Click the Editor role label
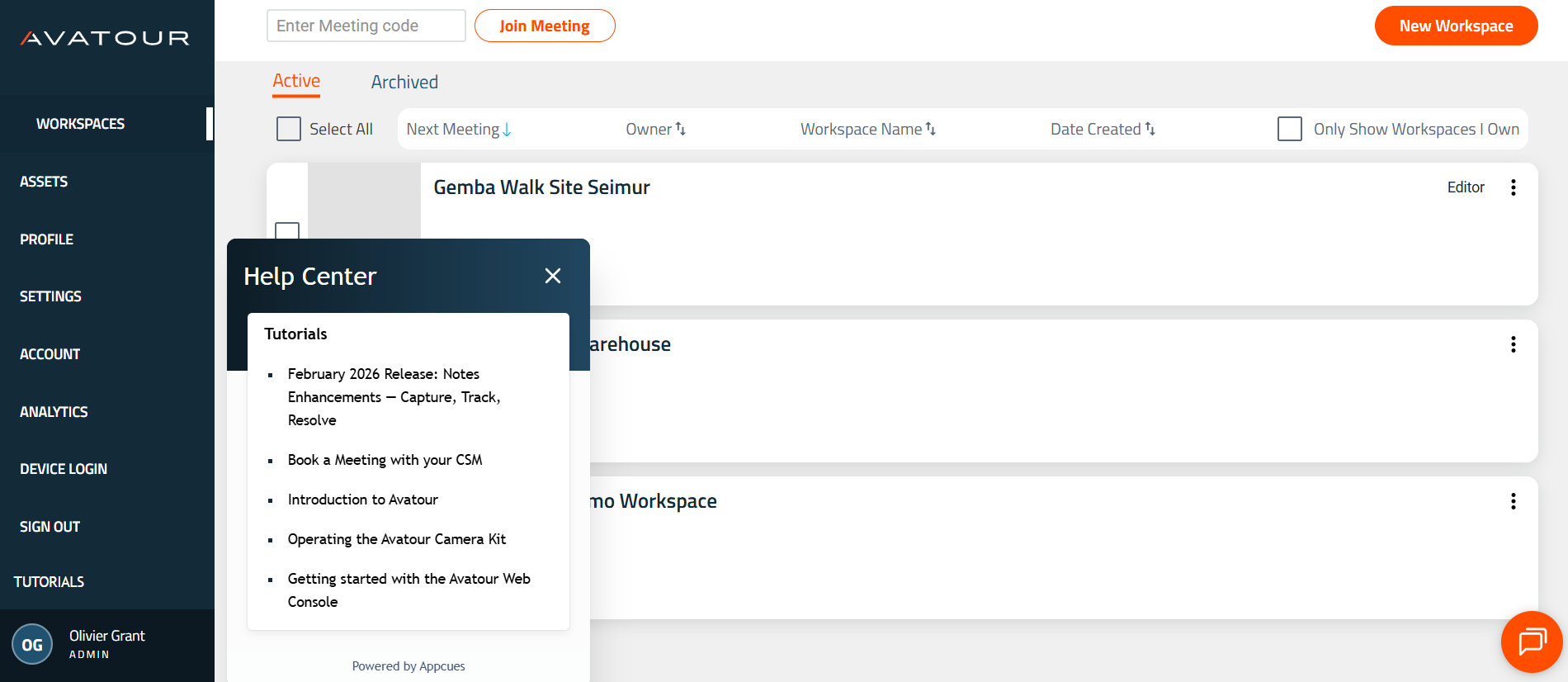The width and height of the screenshot is (1568, 682). [x=1466, y=187]
